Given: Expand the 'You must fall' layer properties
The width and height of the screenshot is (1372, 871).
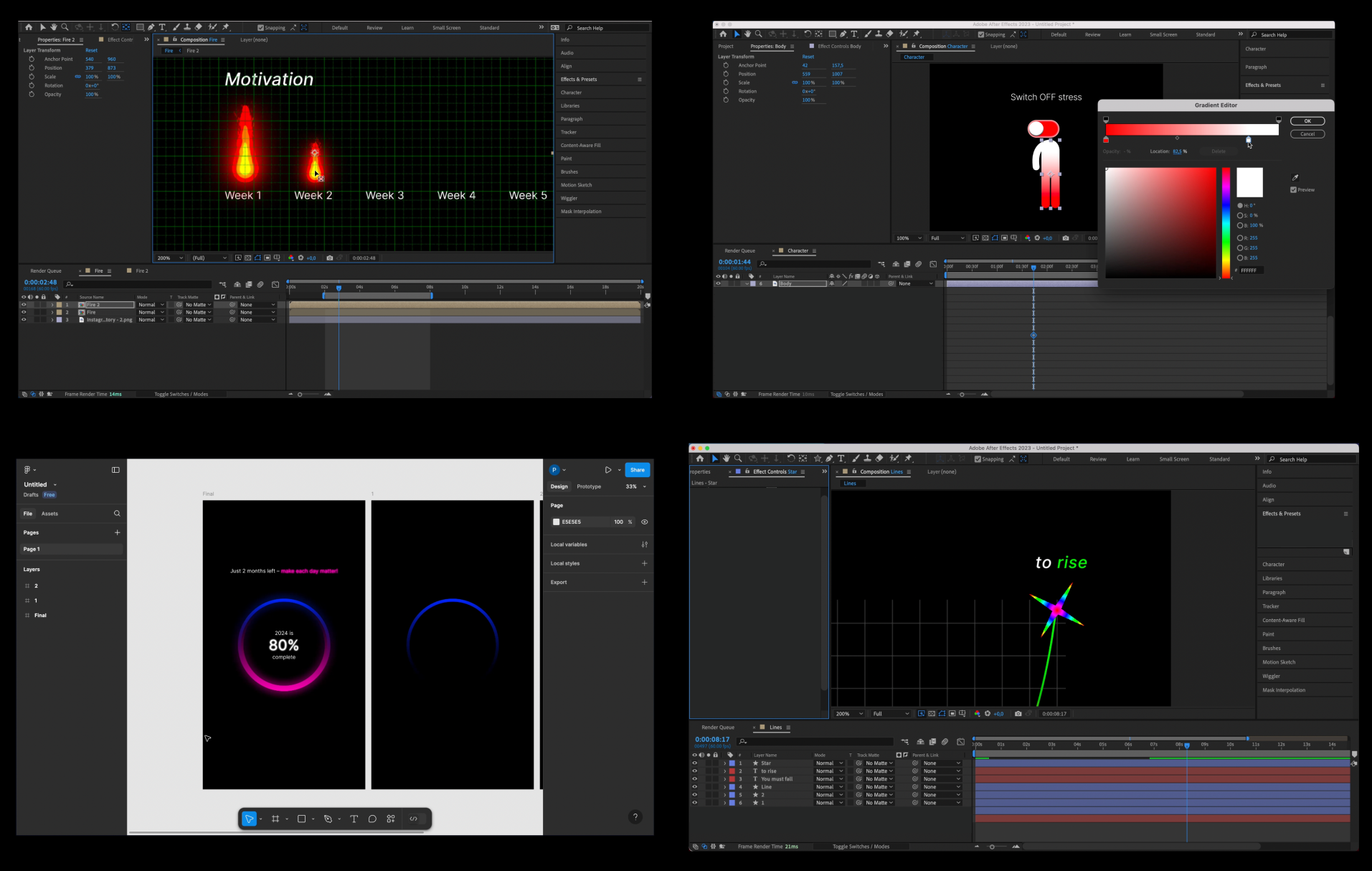Looking at the screenshot, I should (x=724, y=779).
